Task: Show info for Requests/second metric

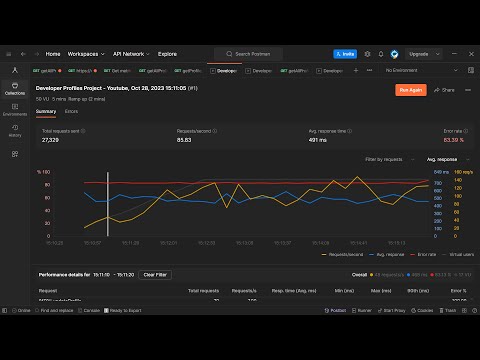Action: [x=215, y=131]
